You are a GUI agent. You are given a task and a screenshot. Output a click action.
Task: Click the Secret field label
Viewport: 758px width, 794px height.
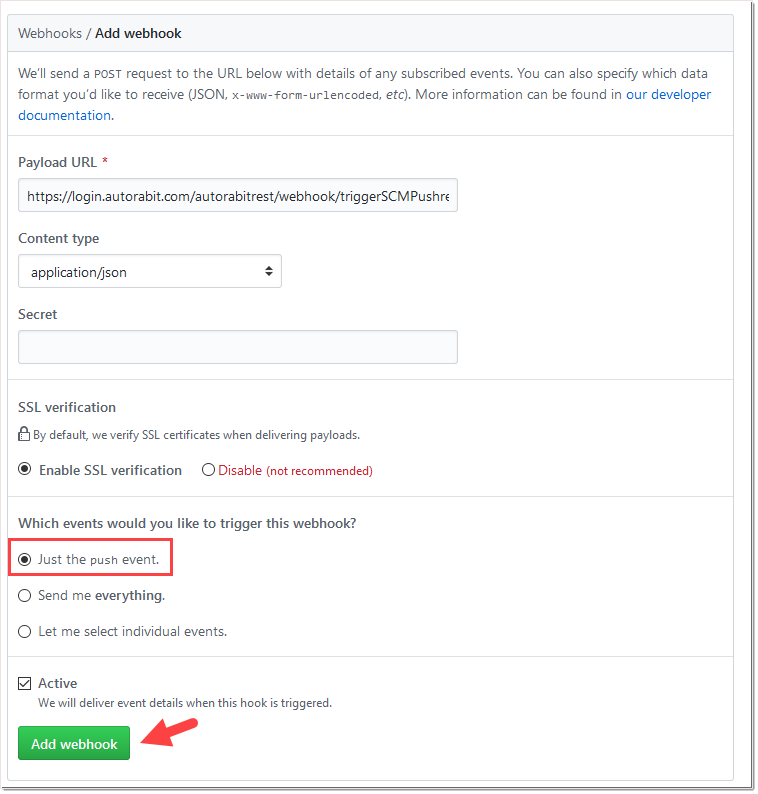coord(38,314)
